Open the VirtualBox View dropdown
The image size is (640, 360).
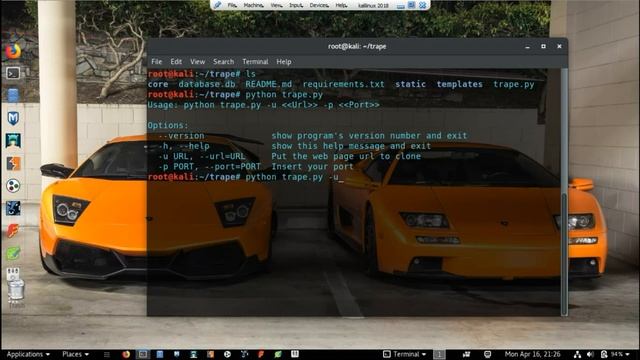(276, 5)
